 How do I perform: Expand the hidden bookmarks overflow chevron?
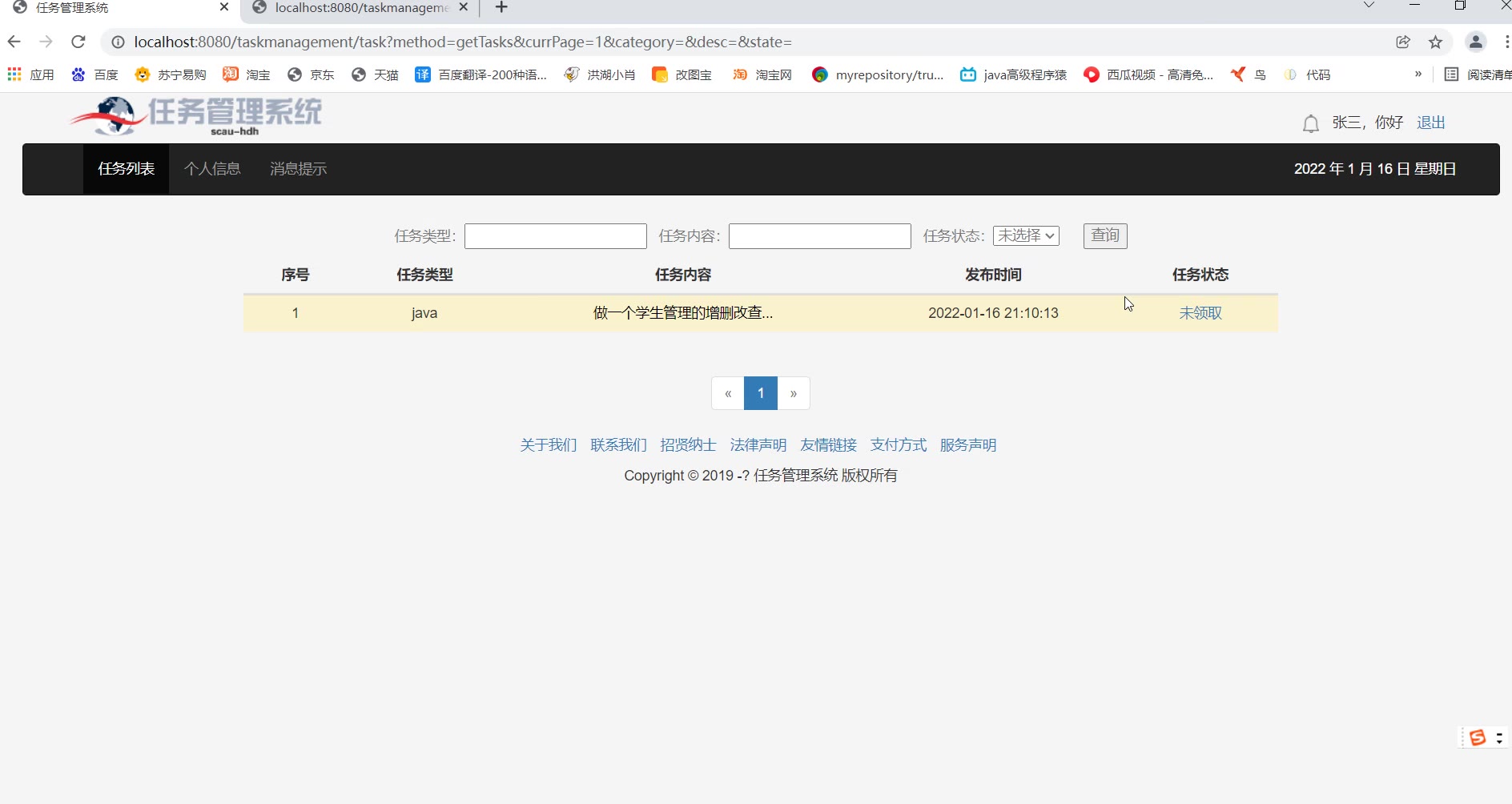[1418, 74]
